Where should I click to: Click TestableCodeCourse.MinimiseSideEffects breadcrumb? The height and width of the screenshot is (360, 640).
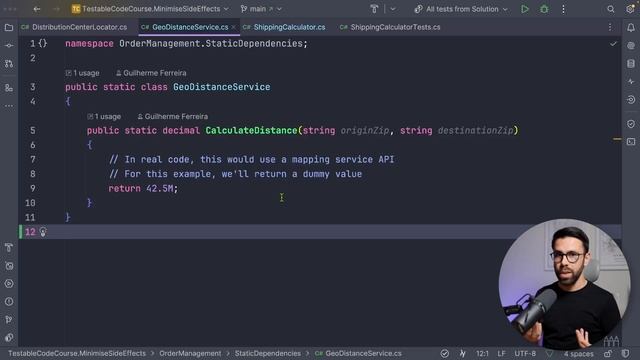[x=77, y=353]
